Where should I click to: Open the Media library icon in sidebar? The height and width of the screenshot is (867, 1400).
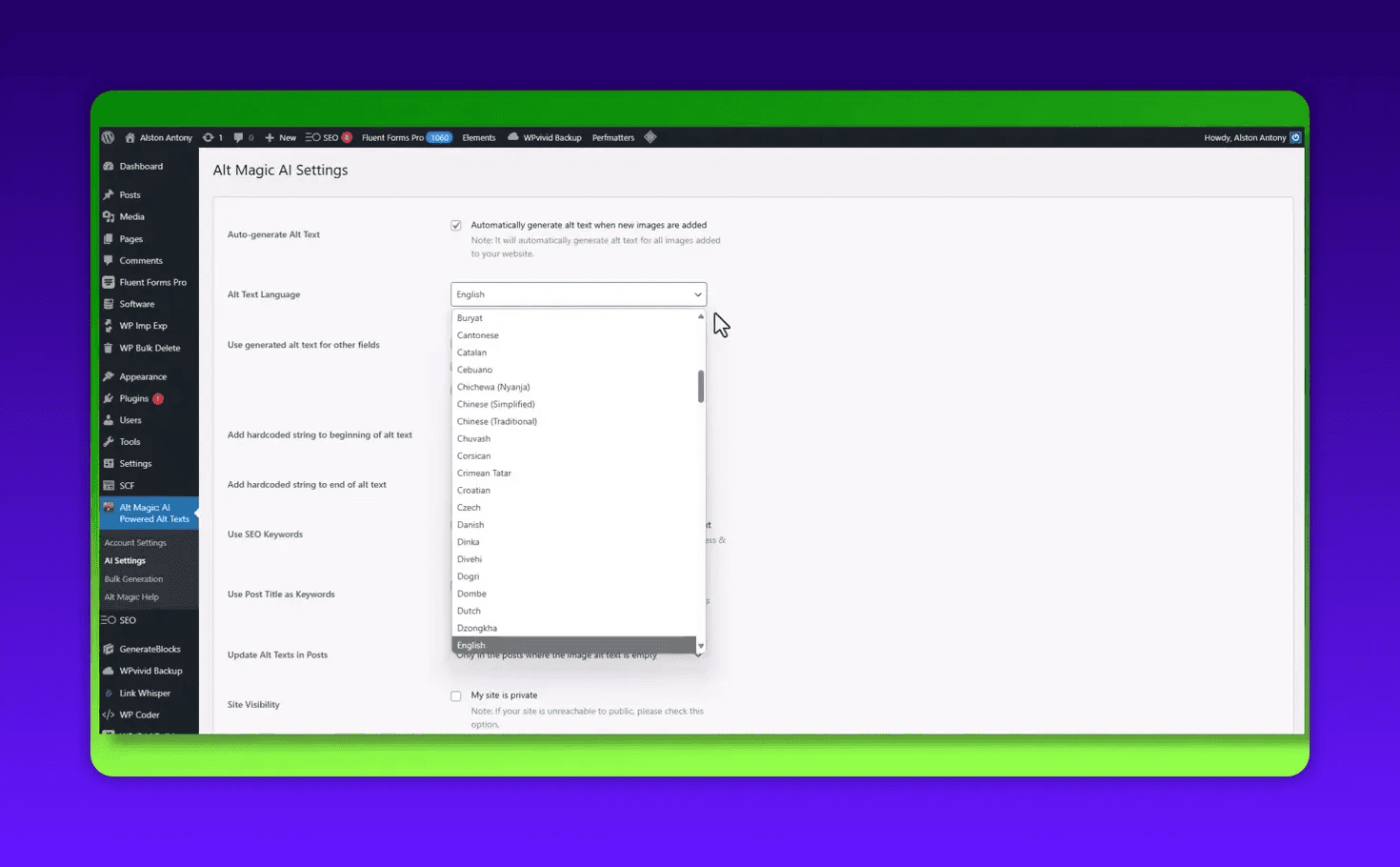[109, 216]
